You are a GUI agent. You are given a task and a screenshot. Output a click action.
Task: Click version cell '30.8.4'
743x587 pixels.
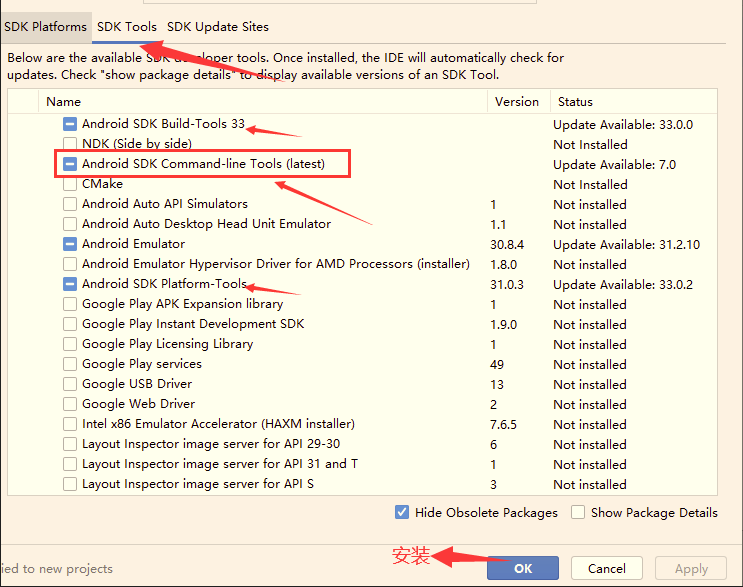[x=507, y=244]
